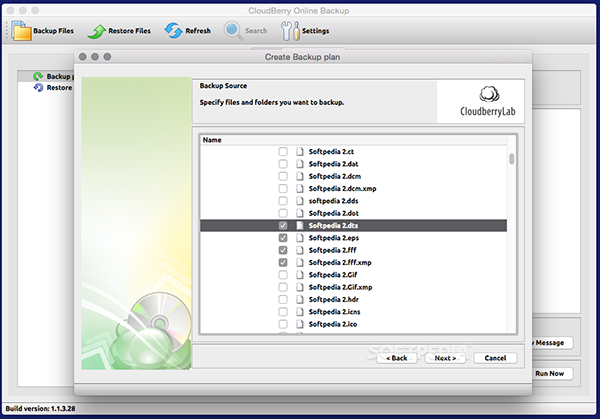Enable the Softpedia 2.dcm.xmp checkbox

283,188
